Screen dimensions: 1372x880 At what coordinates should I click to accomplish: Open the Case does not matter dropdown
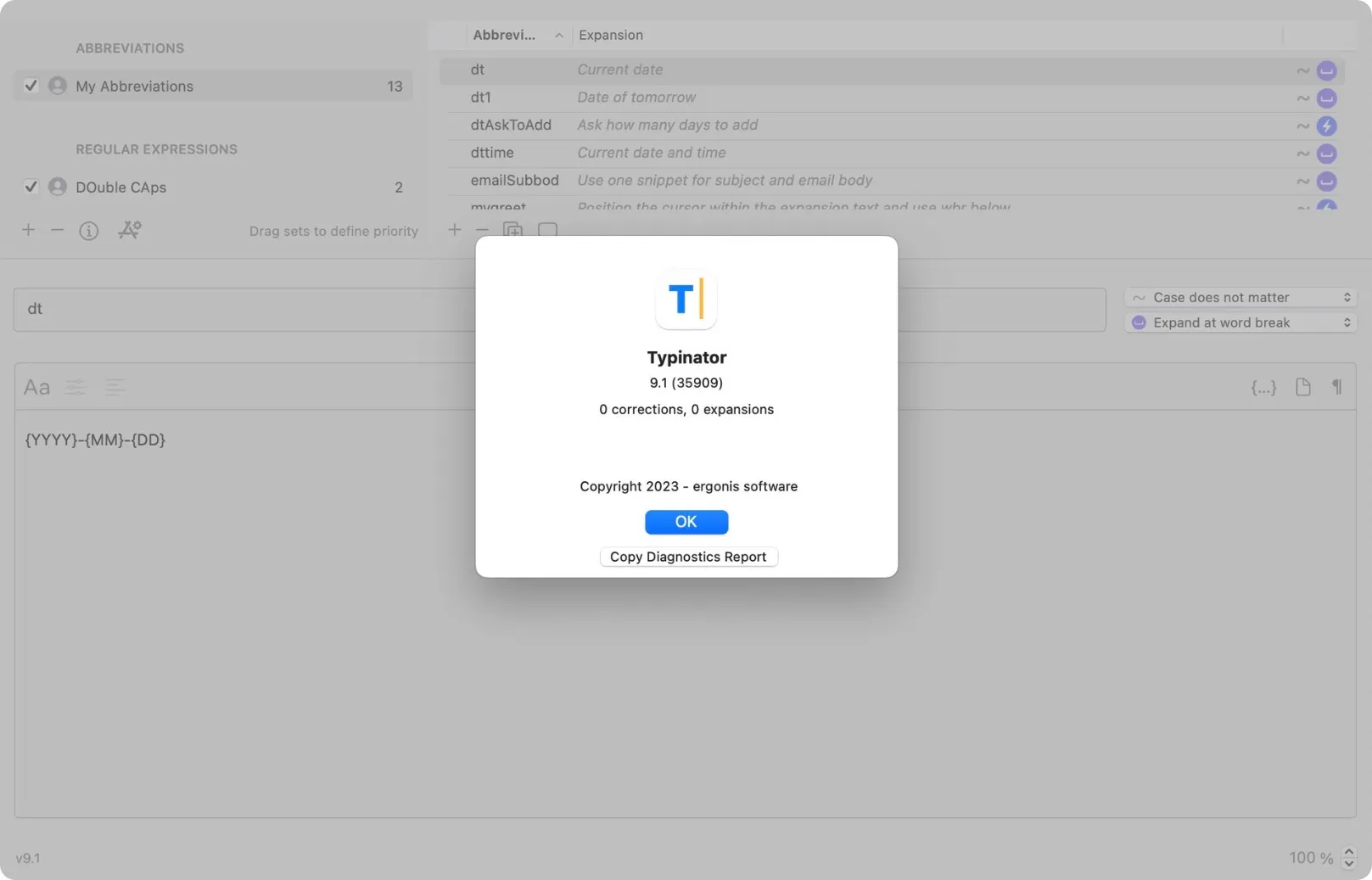[1240, 297]
